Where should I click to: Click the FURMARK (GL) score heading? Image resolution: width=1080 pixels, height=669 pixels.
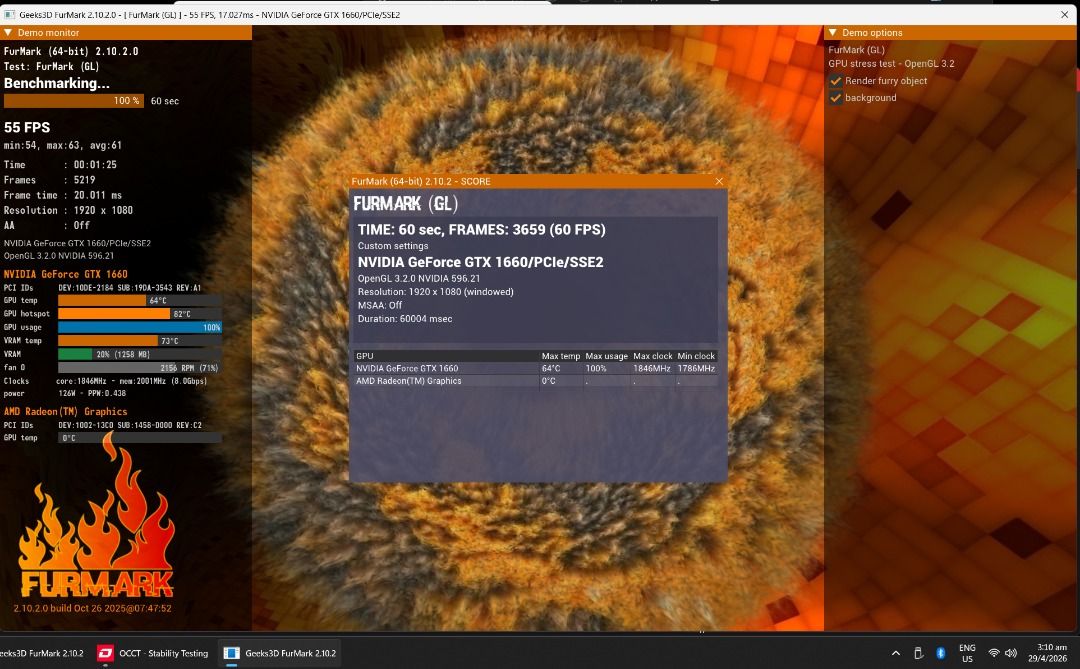(x=405, y=203)
